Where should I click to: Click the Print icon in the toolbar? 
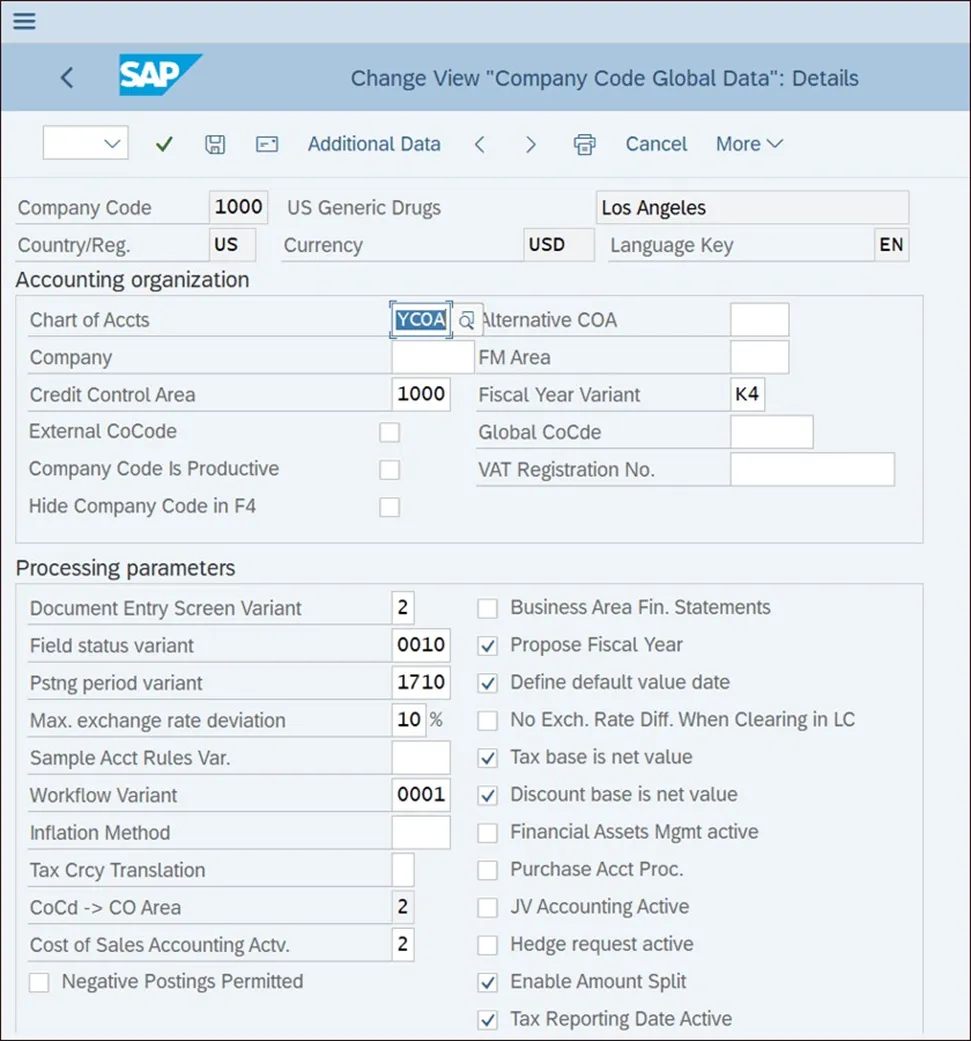[x=585, y=144]
